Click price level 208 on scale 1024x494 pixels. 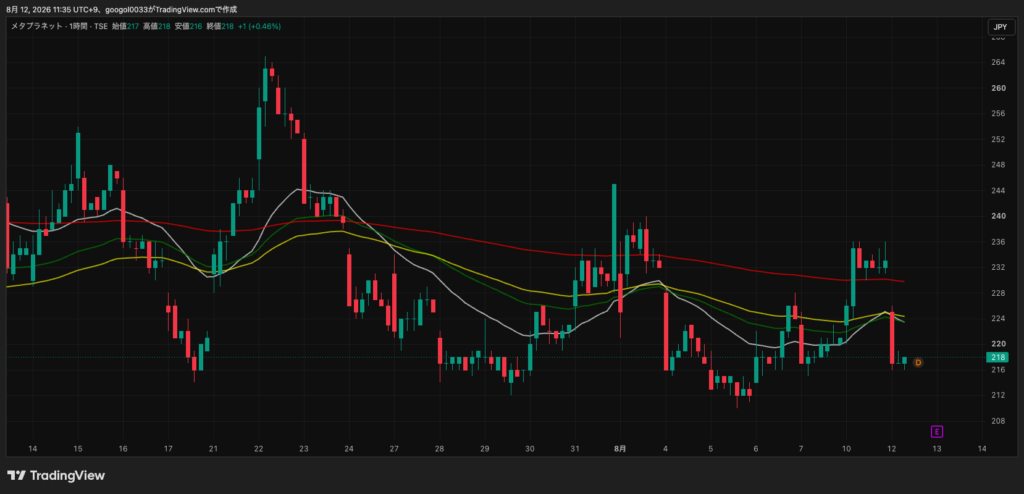[x=998, y=421]
